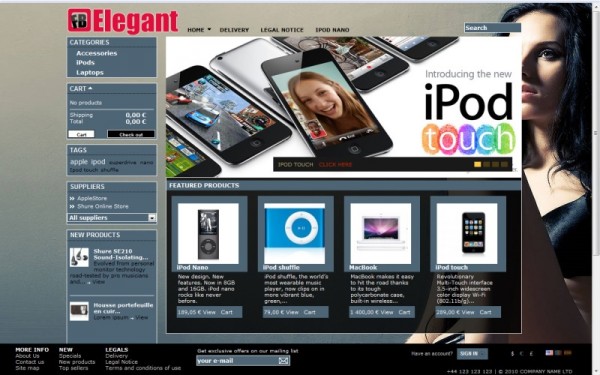Open the All suppliers dropdown
The height and width of the screenshot is (375, 600).
111,217
